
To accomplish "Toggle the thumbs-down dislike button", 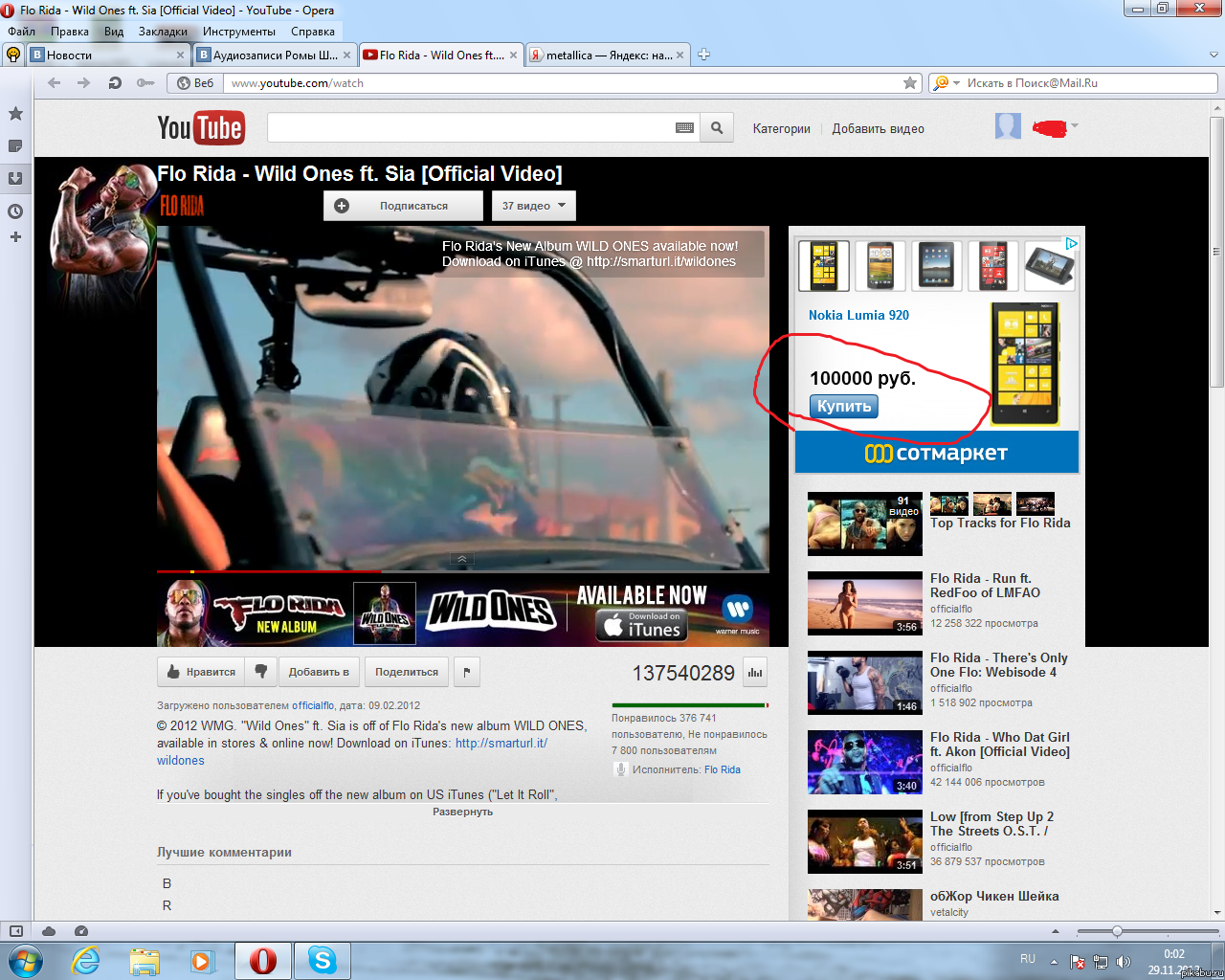I will click(261, 672).
